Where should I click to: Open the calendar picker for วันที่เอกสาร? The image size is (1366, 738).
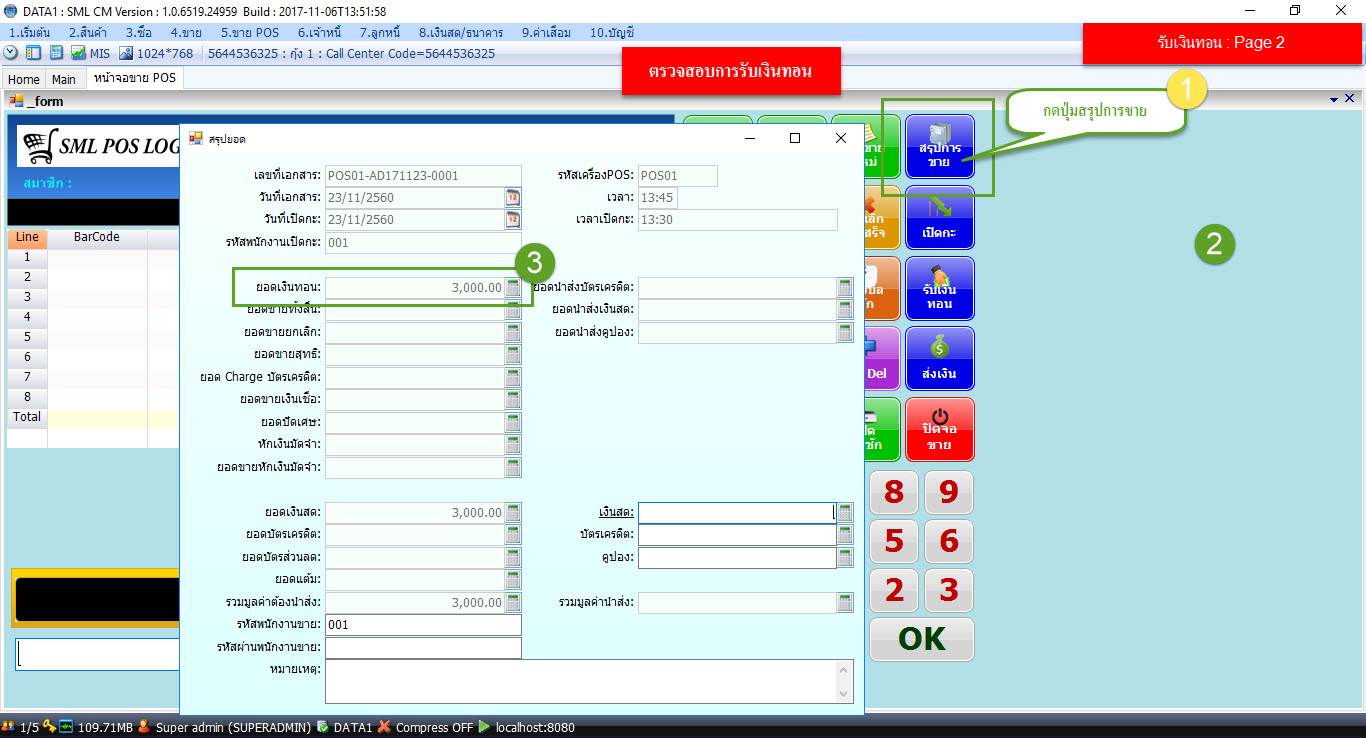(513, 197)
